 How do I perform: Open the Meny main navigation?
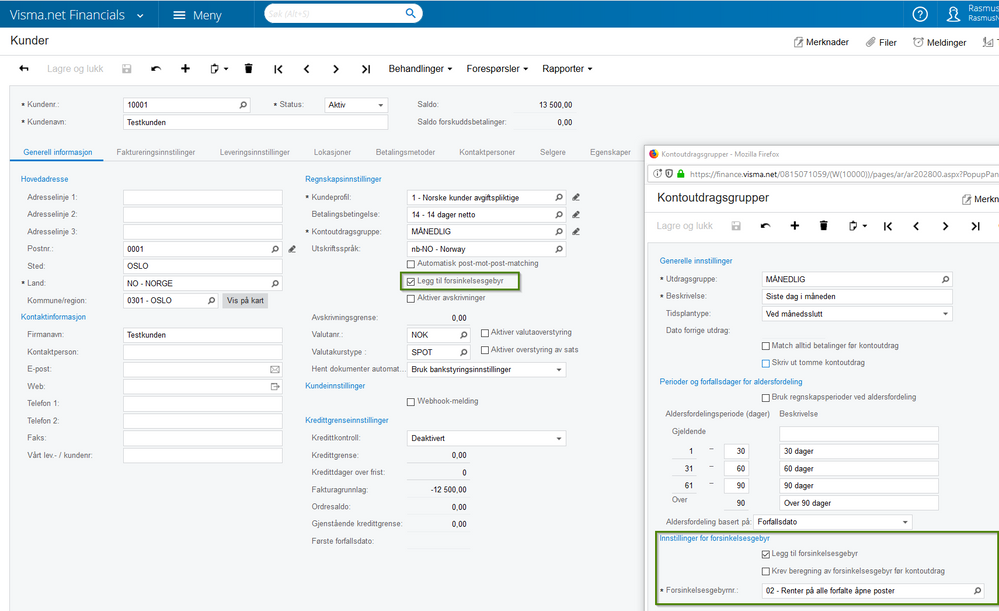(x=197, y=15)
